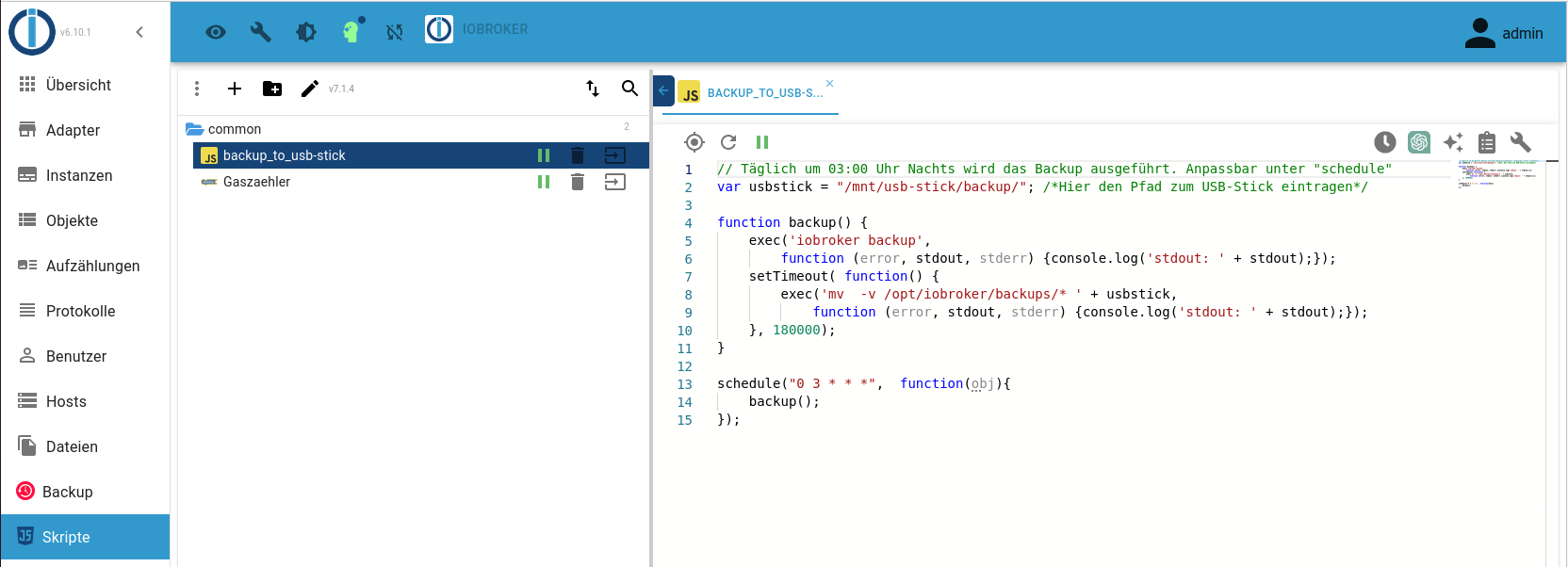Viewport: 1568px width, 567px height.
Task: Add a new script with plus icon
Action: tap(235, 89)
